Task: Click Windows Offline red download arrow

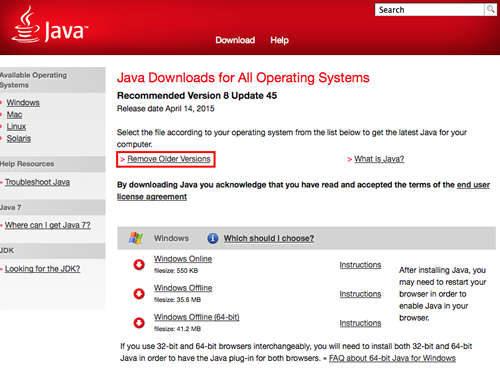Action: click(x=139, y=294)
